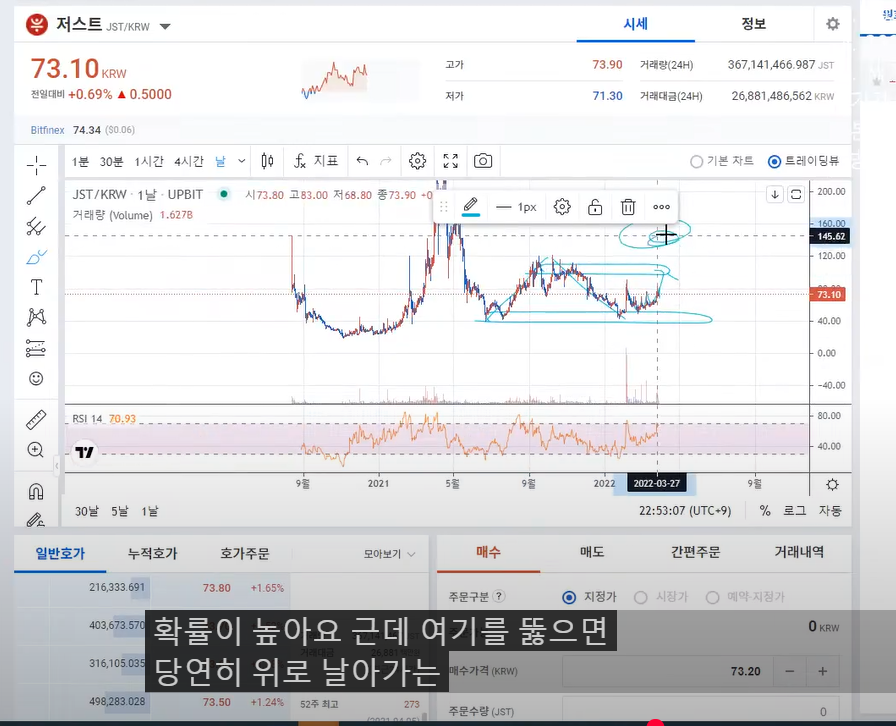Click the settings gear next to 정보 tab
Image resolution: width=896 pixels, height=726 pixels.
(x=833, y=24)
